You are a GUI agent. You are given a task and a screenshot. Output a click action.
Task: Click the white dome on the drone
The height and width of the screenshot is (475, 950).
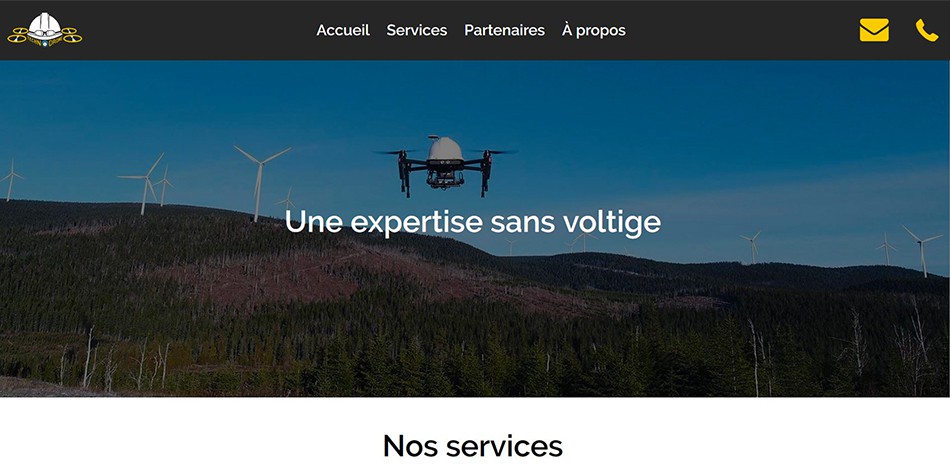point(445,148)
